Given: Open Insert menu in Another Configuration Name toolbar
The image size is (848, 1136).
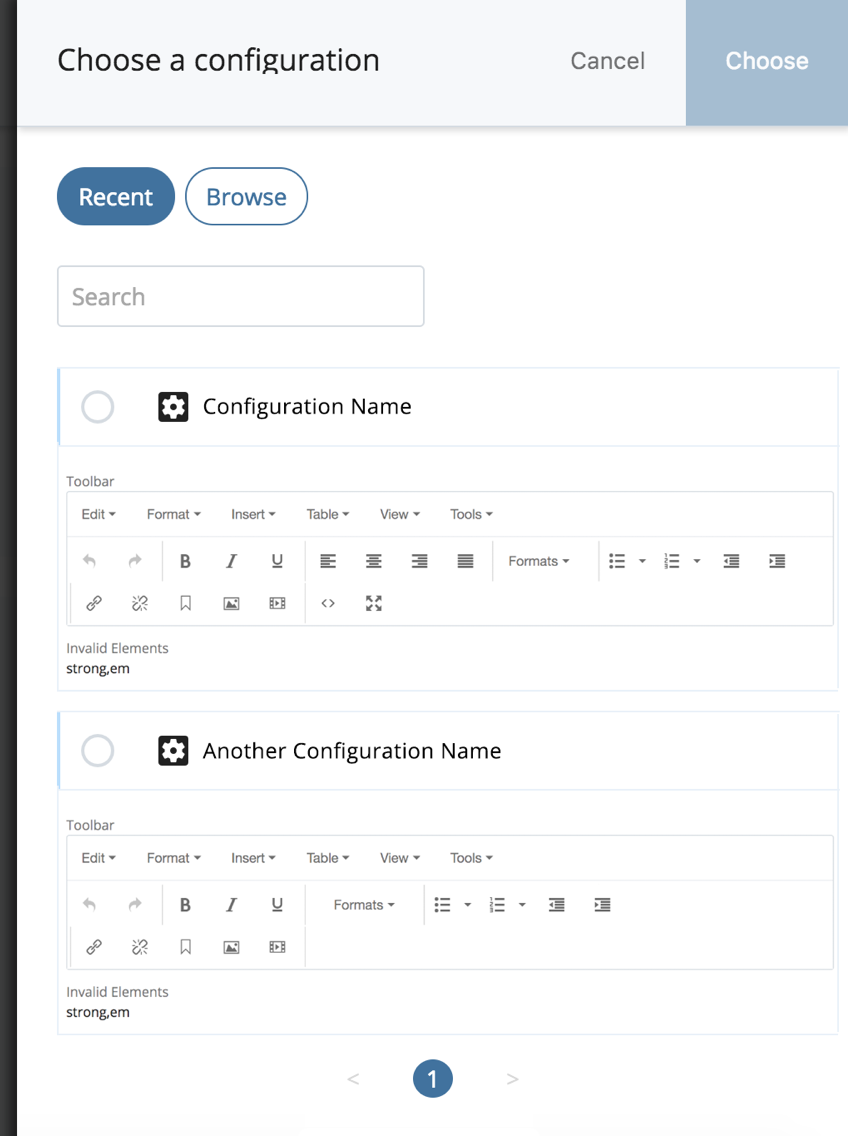Looking at the screenshot, I should coord(254,858).
